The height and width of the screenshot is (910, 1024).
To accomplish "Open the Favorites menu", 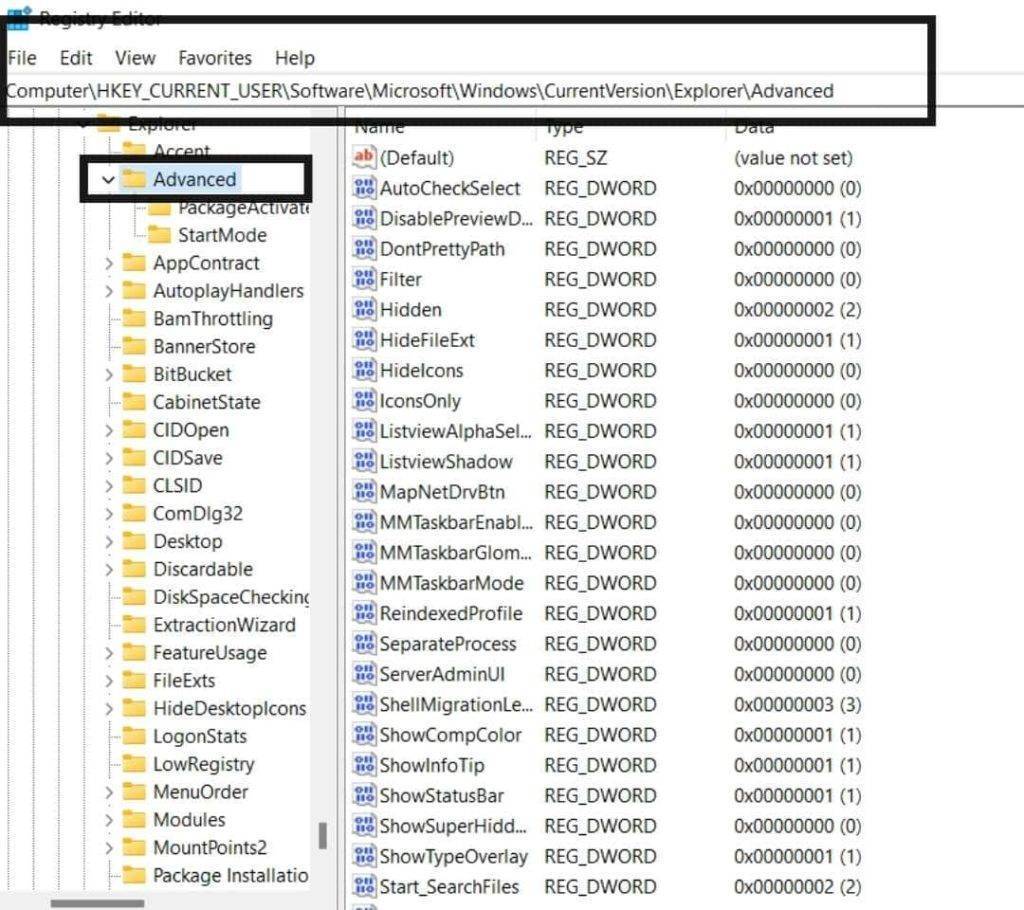I will click(214, 57).
